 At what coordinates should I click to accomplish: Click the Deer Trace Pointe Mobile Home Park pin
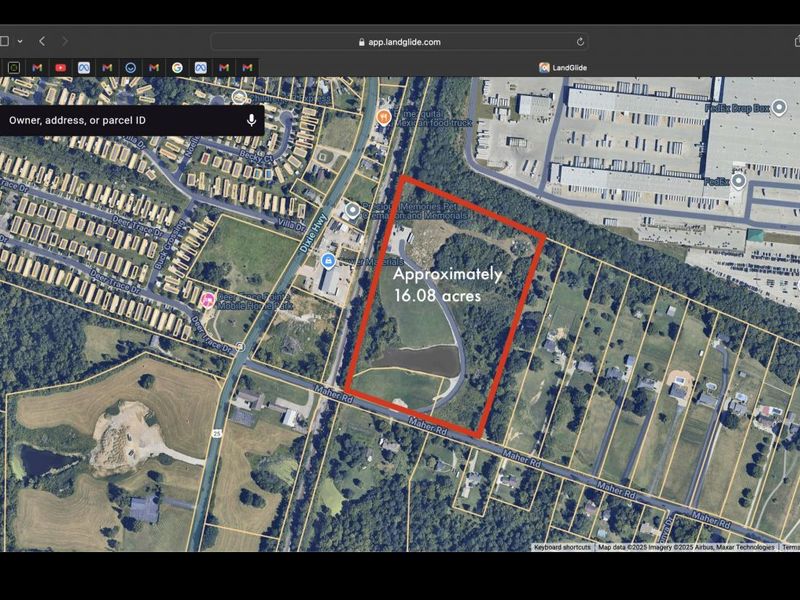pos(208,299)
